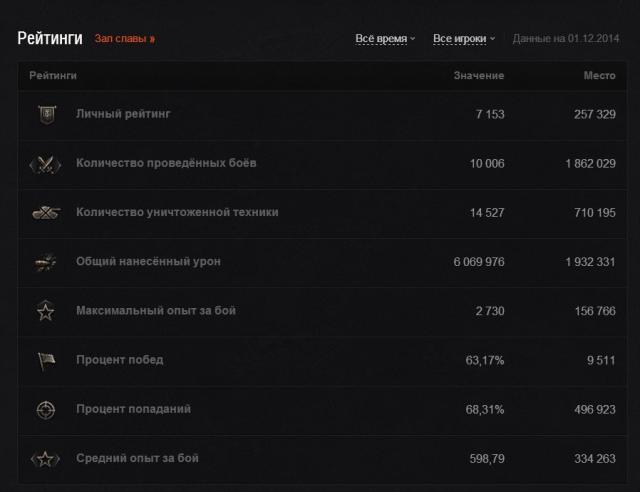Viewport: 640px width, 492px height.
Task: Select the Средний опыт за бой label
Action: (137, 458)
